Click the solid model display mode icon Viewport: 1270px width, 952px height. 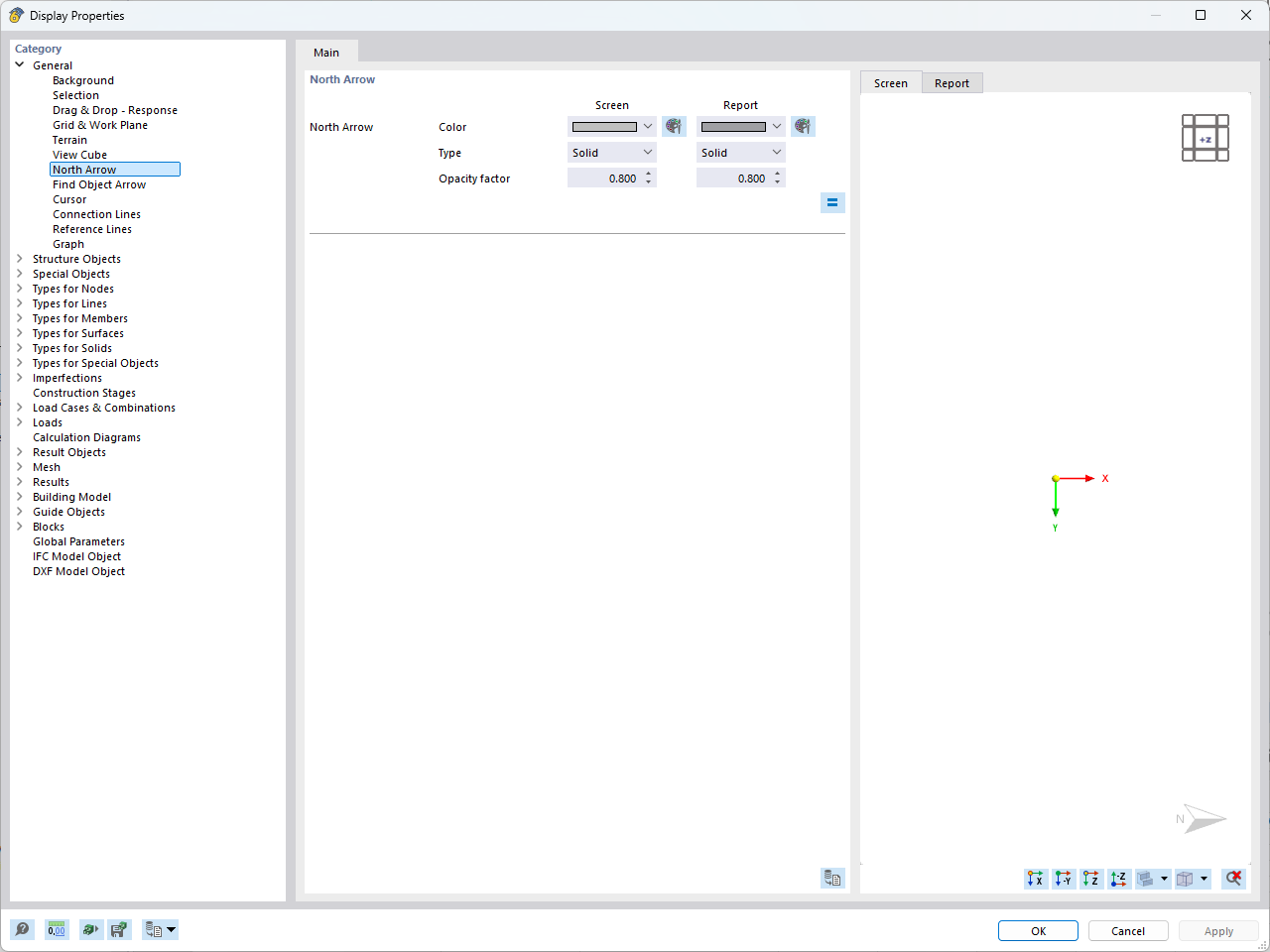[1146, 879]
